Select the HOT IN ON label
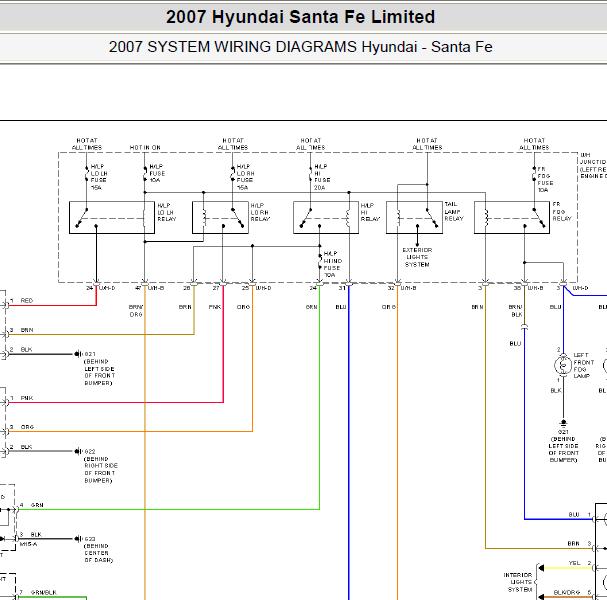 (x=145, y=147)
